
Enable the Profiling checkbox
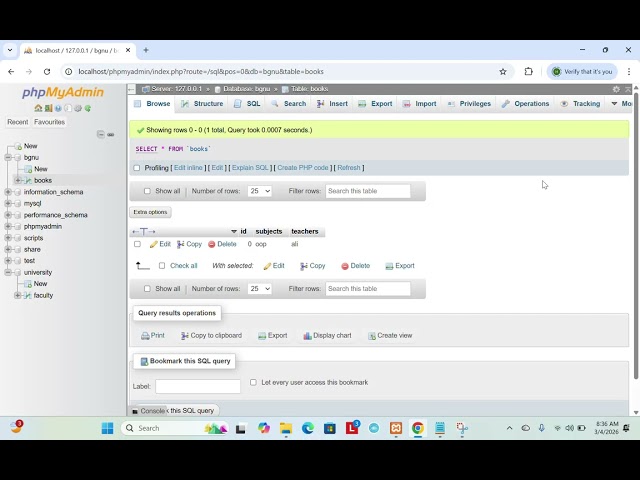pyautogui.click(x=137, y=168)
